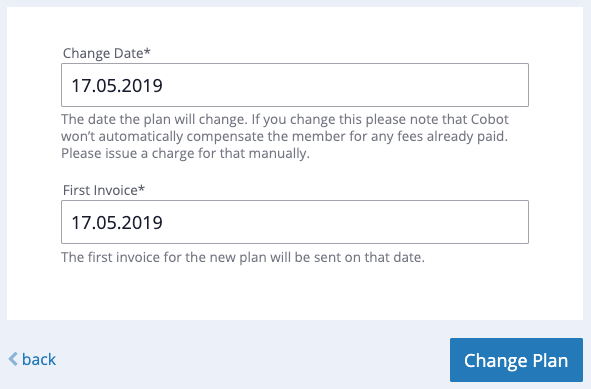Viewport: 591px width, 389px height.
Task: Click the first invoice sent-date help text
Action: (x=243, y=257)
